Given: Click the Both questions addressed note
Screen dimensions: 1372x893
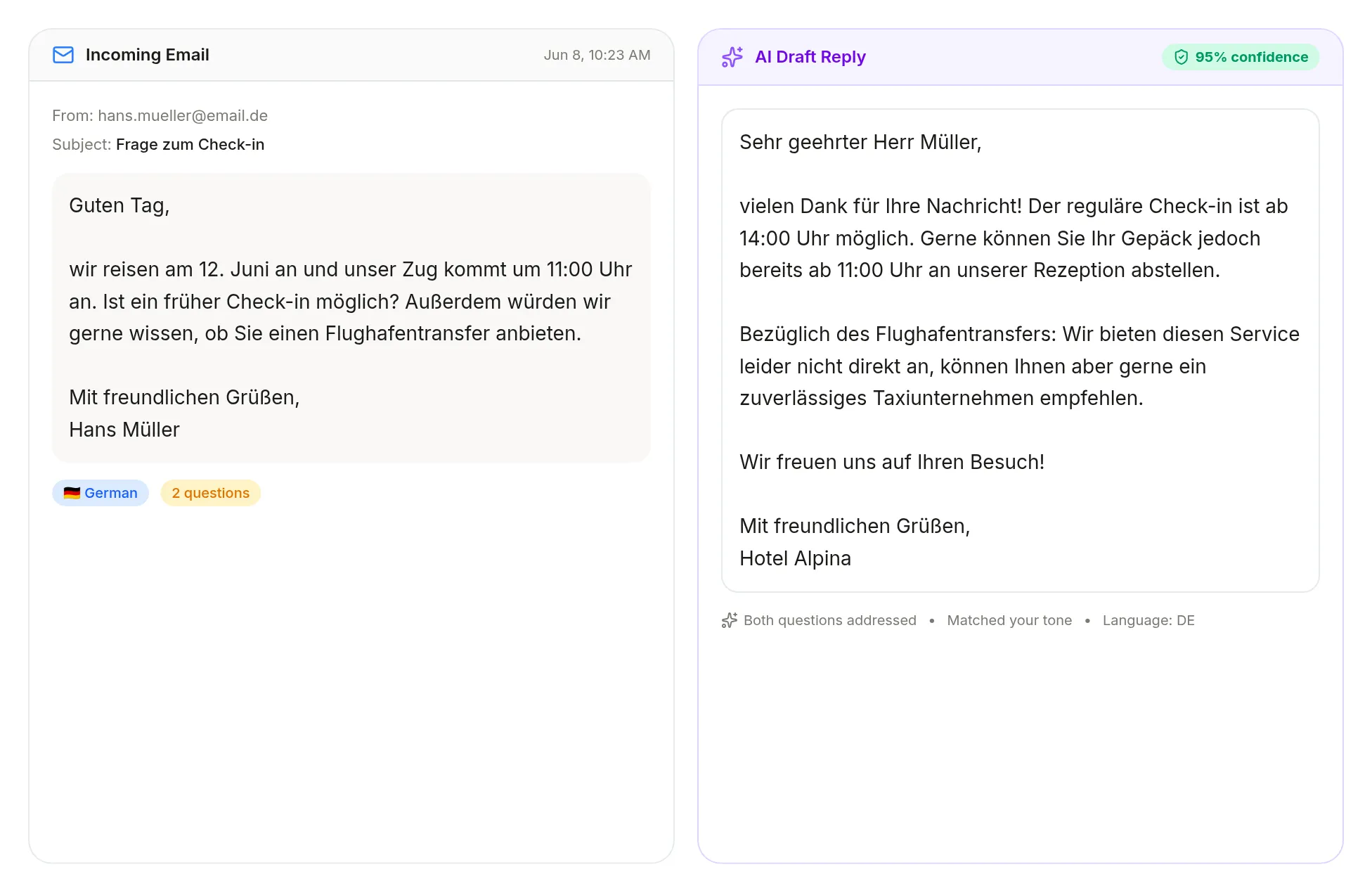Looking at the screenshot, I should [x=830, y=620].
